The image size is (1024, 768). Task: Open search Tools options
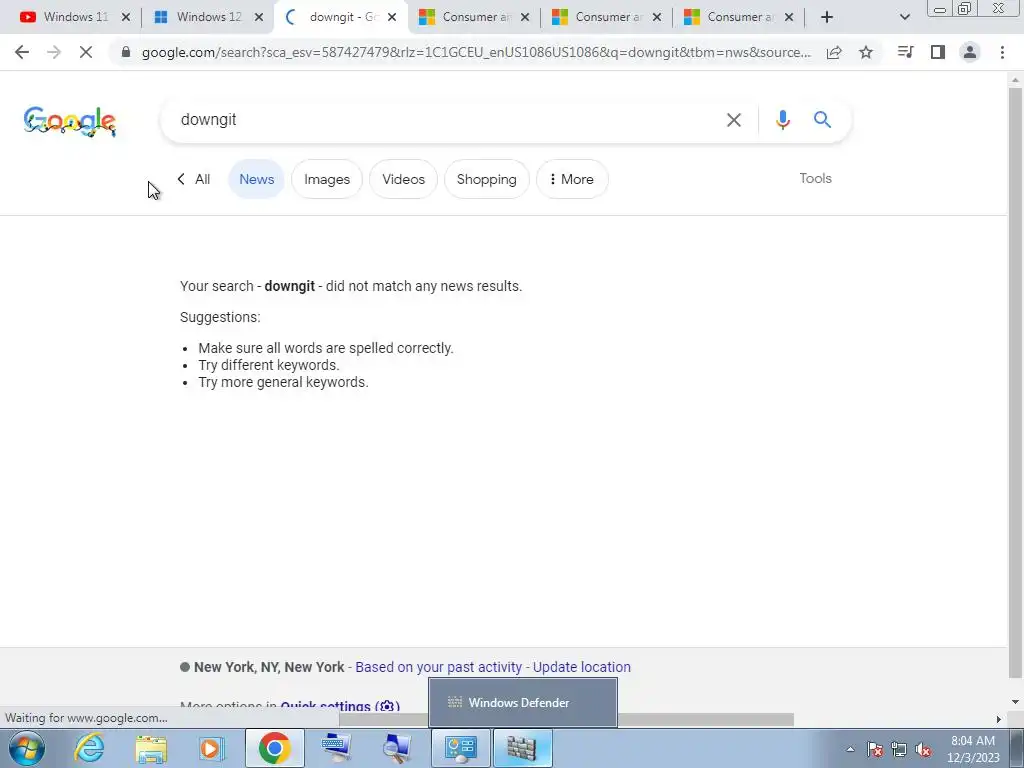[x=815, y=178]
